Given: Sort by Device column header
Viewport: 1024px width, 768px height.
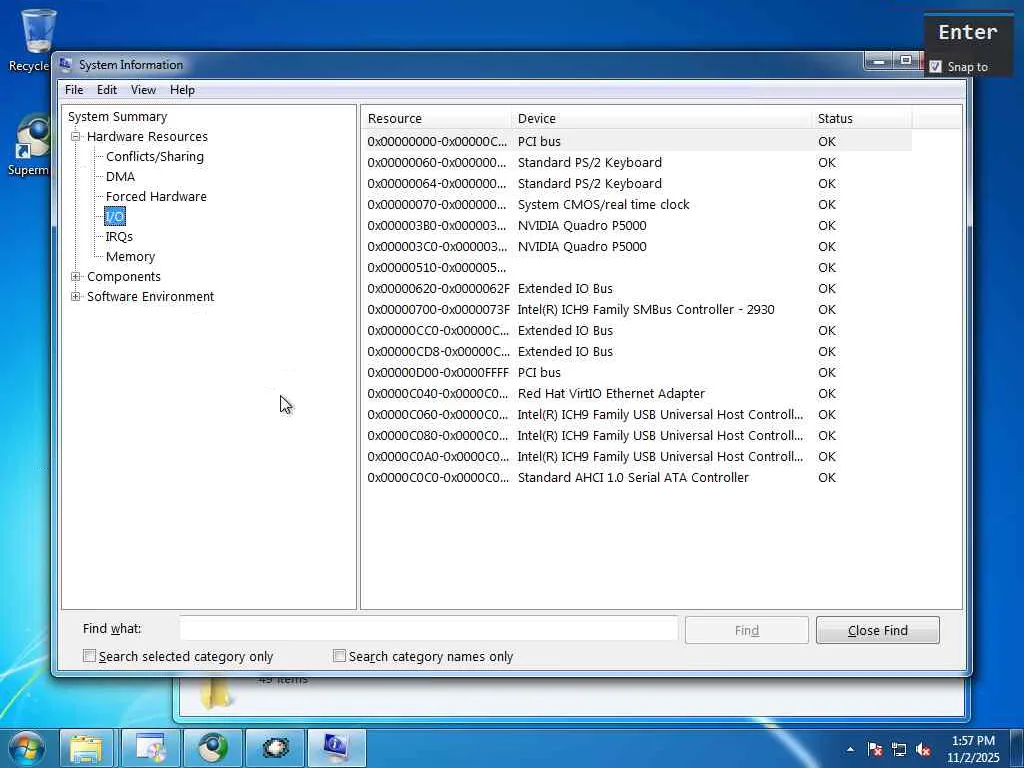Looking at the screenshot, I should [661, 118].
